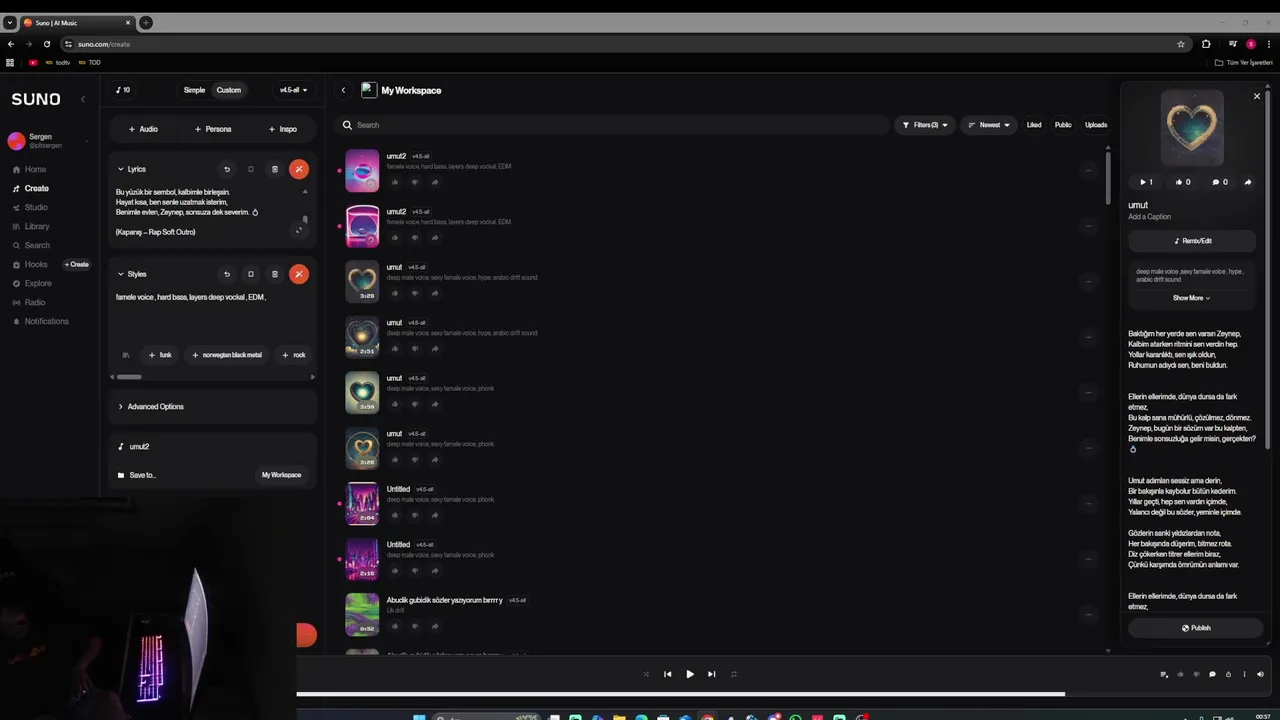Click the Remix/Edit button
This screenshot has width=1280, height=720.
click(x=1193, y=241)
